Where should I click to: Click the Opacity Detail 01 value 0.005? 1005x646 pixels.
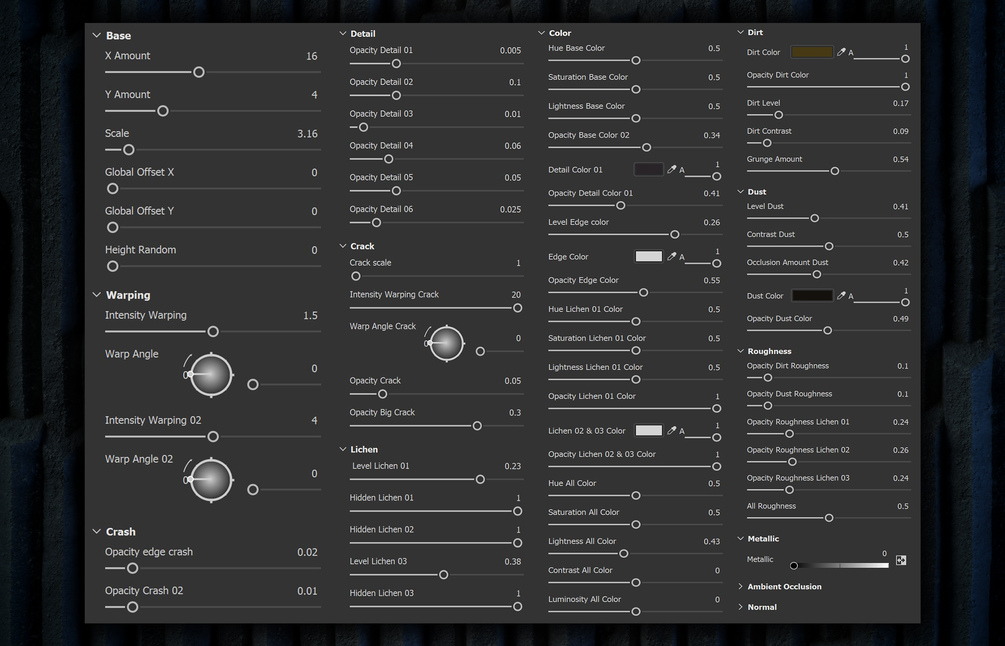[510, 51]
